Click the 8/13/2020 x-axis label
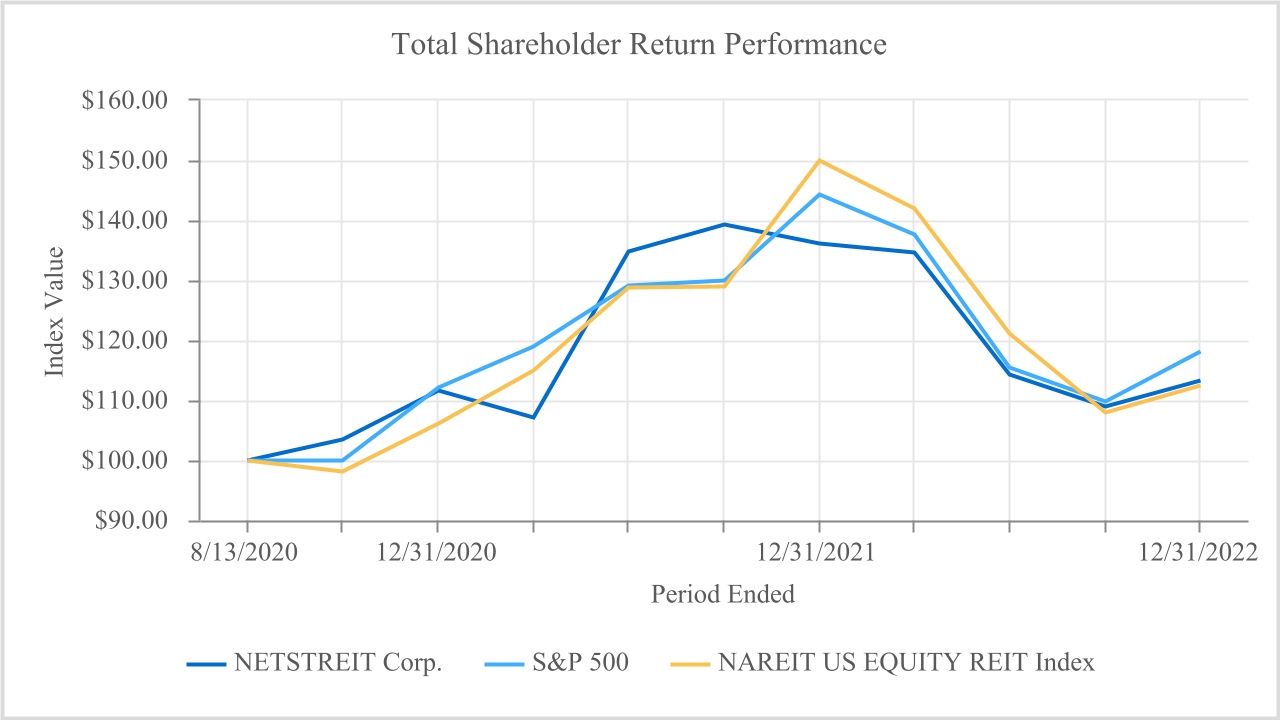The image size is (1280, 720). point(247,552)
